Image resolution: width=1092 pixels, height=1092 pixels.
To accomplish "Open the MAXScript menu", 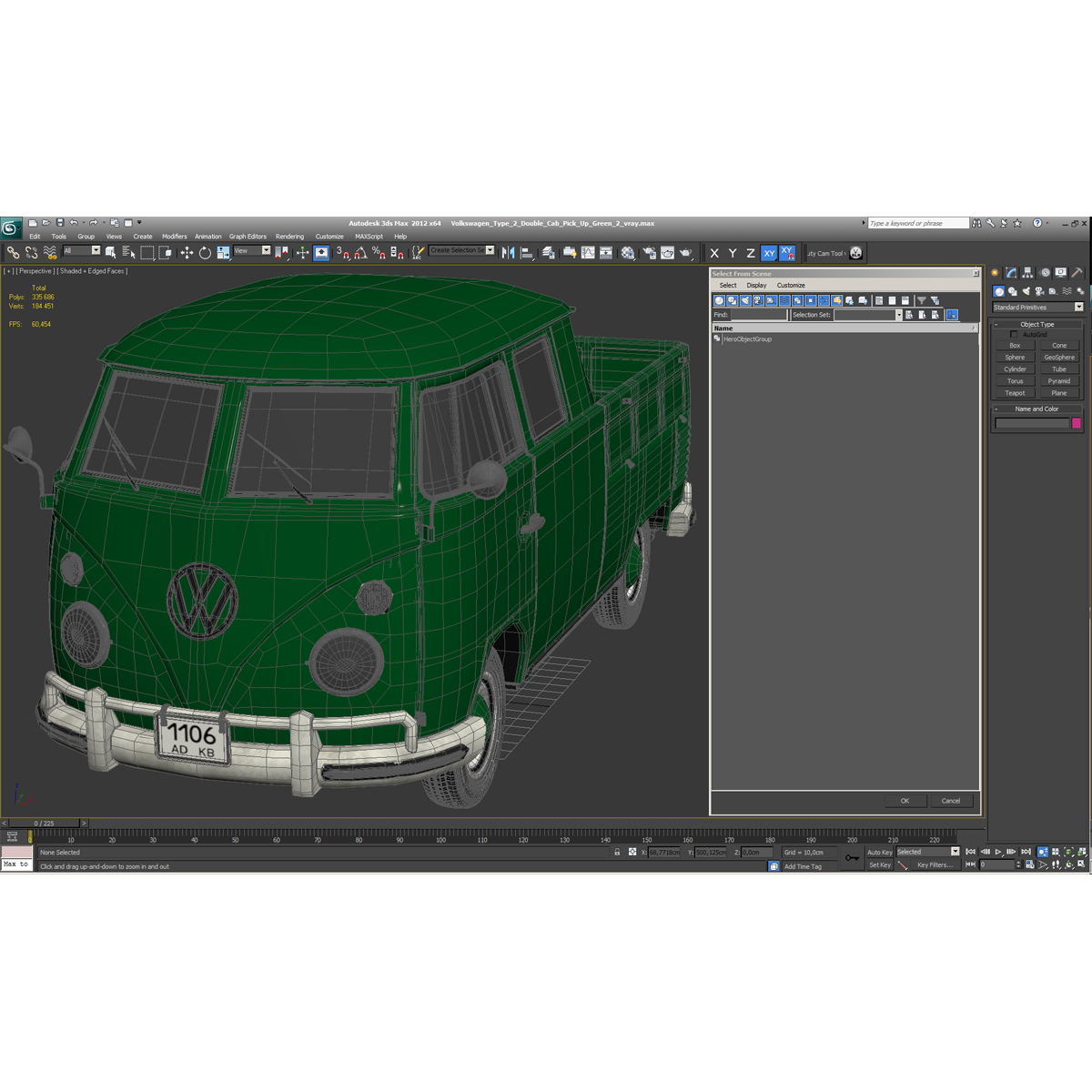I will pyautogui.click(x=369, y=237).
